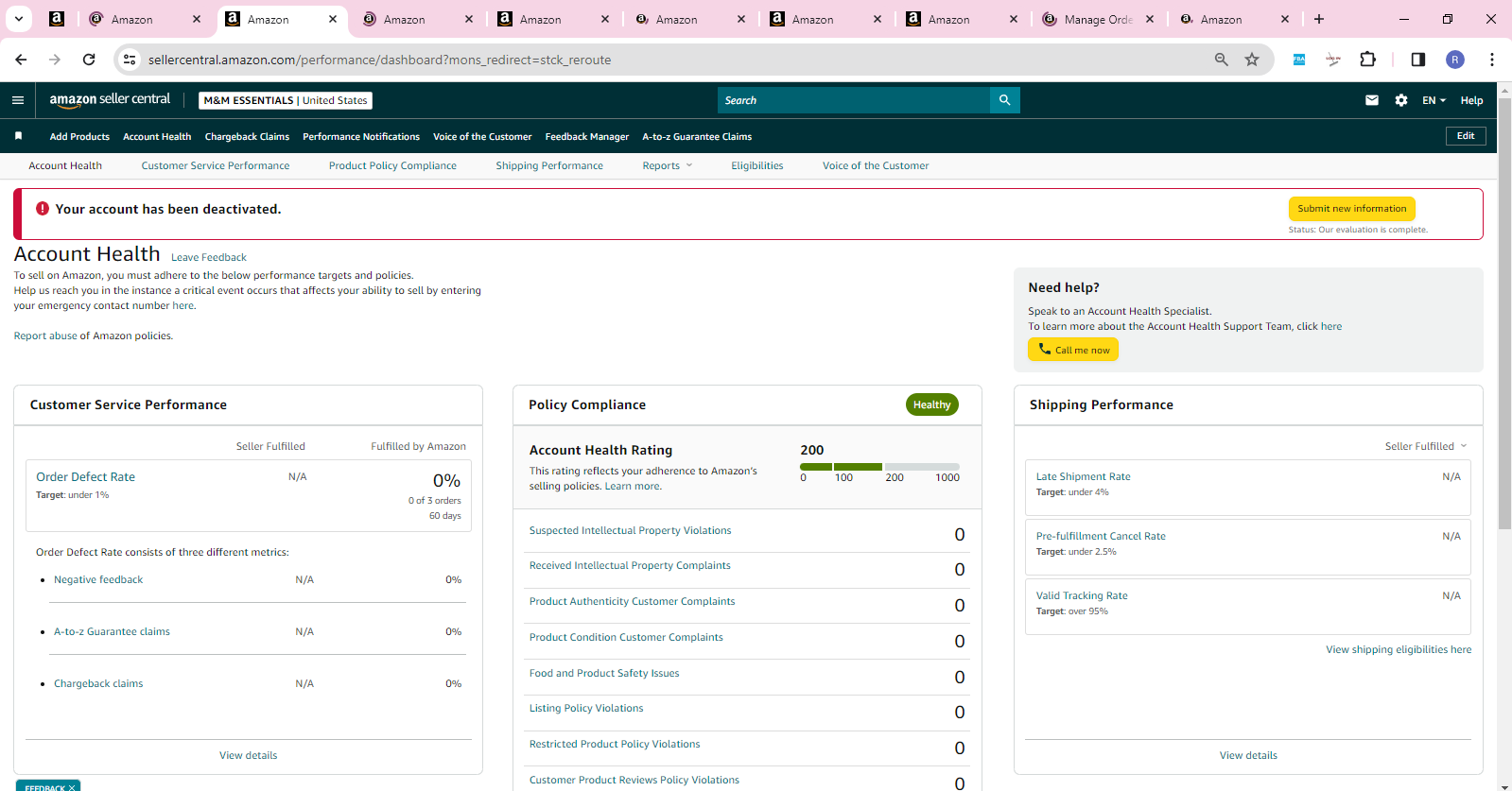Open the Seller Central hamburger menu
The width and height of the screenshot is (1512, 791).
coord(18,100)
